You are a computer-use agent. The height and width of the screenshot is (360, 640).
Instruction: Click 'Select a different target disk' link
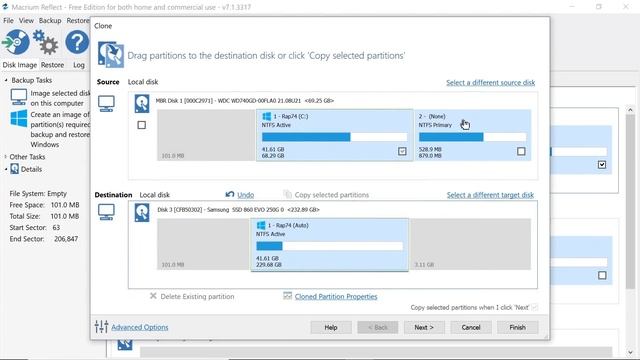click(490, 195)
